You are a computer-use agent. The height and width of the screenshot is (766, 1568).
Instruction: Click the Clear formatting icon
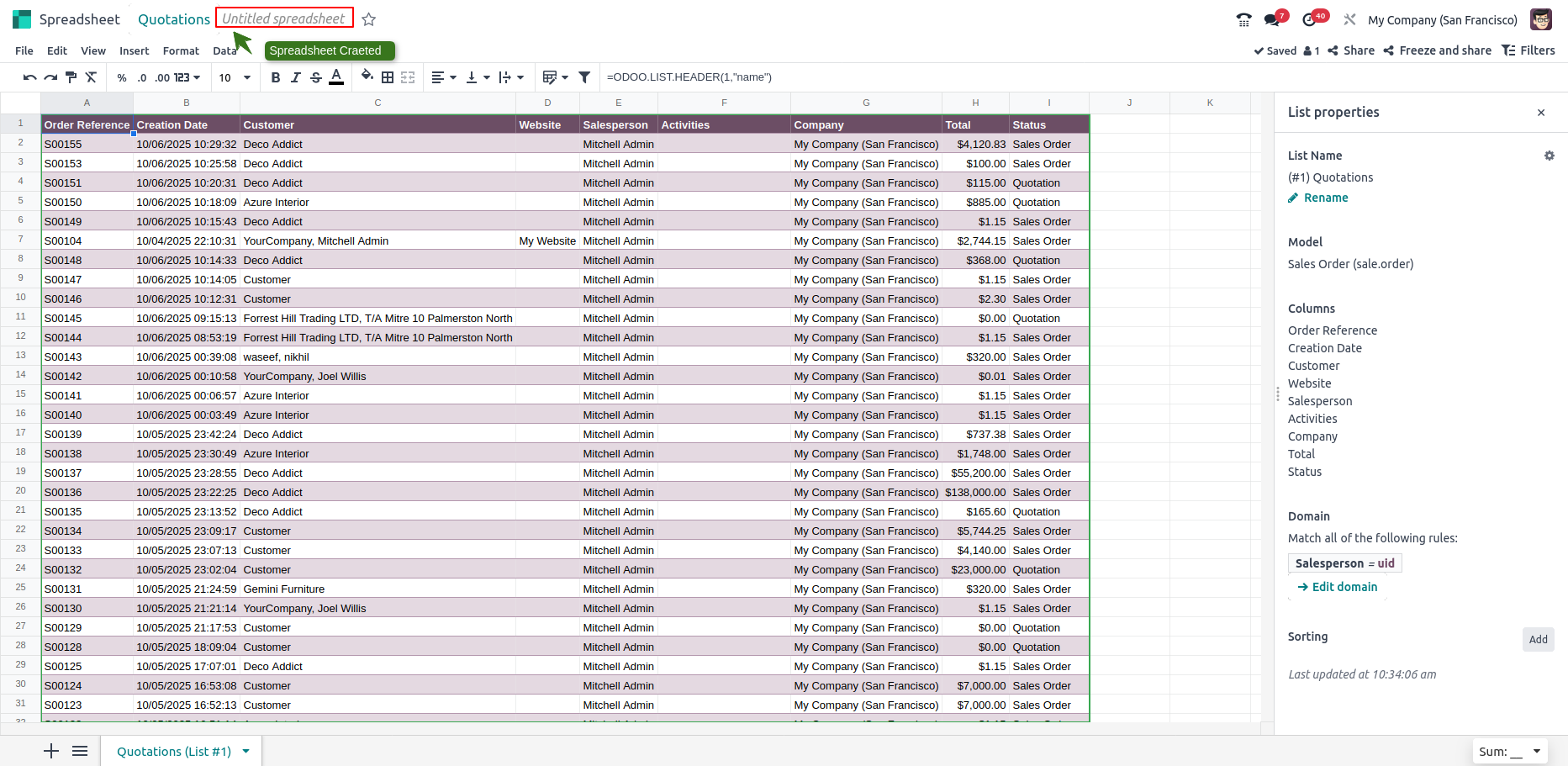(92, 77)
